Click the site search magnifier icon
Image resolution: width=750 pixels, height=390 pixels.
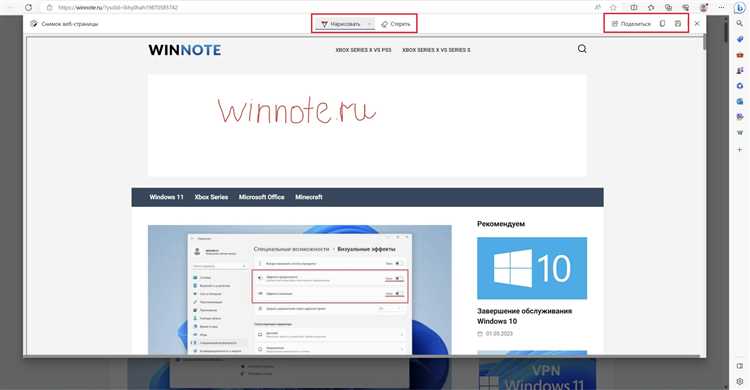point(582,49)
